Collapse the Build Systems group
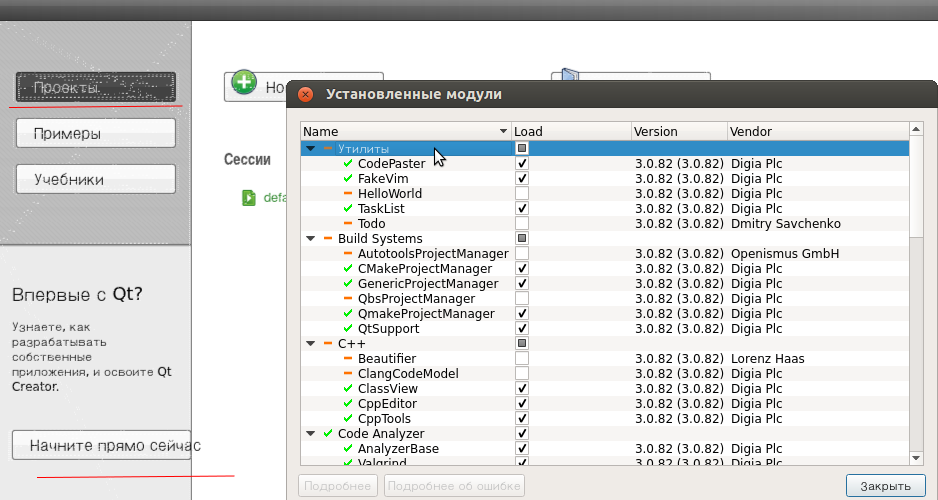 coord(310,238)
